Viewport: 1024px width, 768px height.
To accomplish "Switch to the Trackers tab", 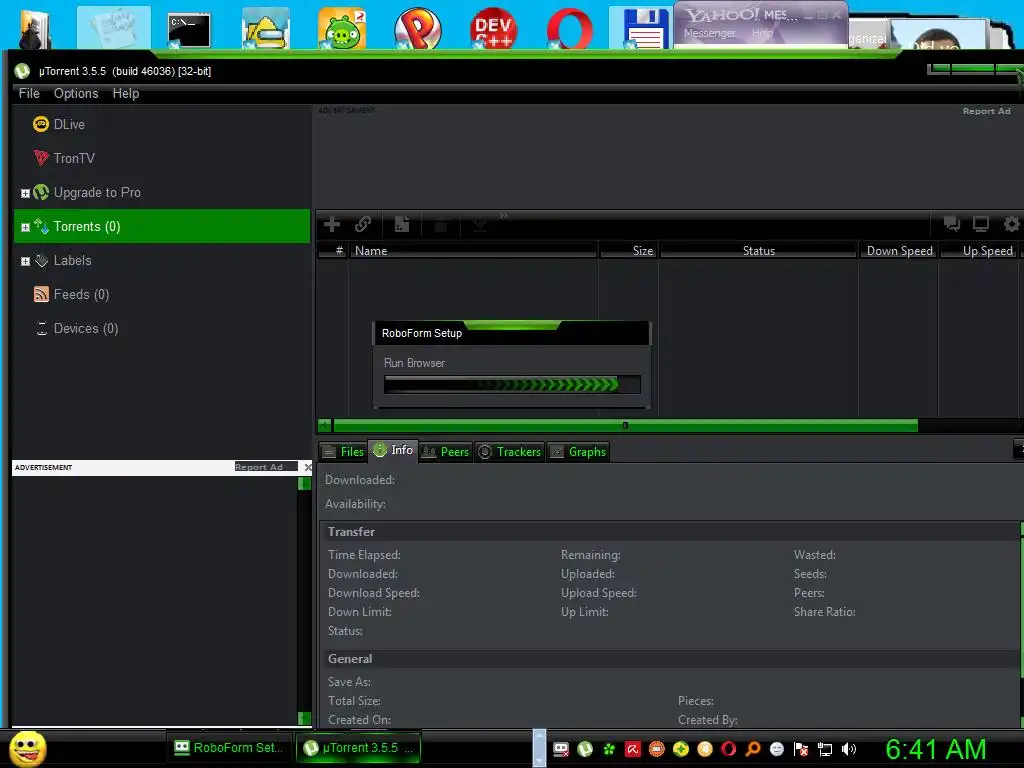I will [509, 451].
